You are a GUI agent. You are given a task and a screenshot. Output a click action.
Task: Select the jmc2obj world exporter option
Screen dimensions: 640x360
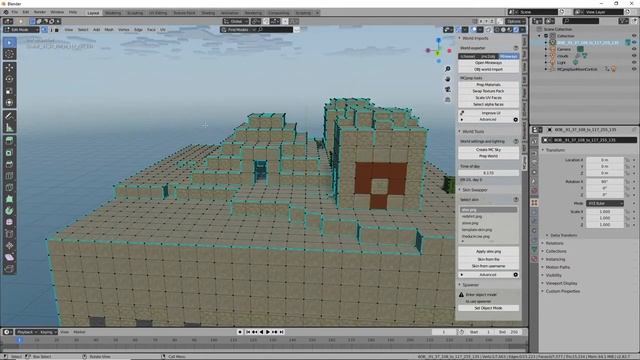click(488, 56)
